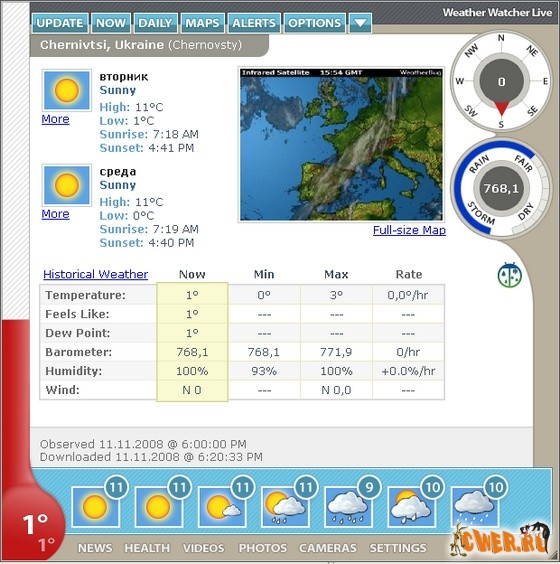
Task: Click the Weather Watcher Live title
Action: tap(497, 13)
